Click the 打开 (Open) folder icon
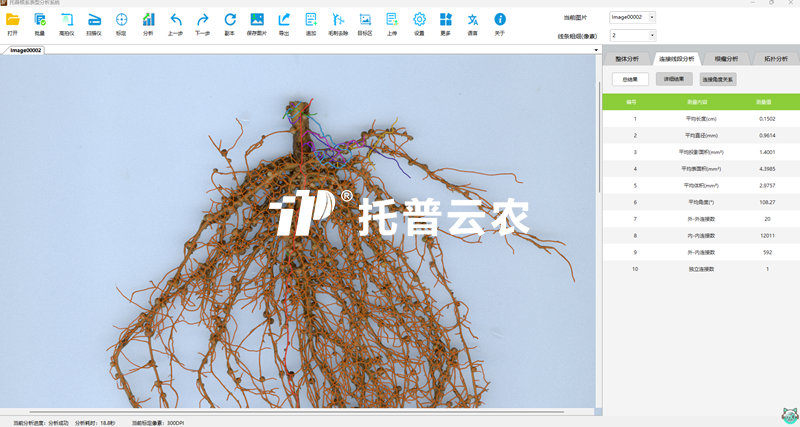Viewport: 800px width, 427px height. [13, 20]
